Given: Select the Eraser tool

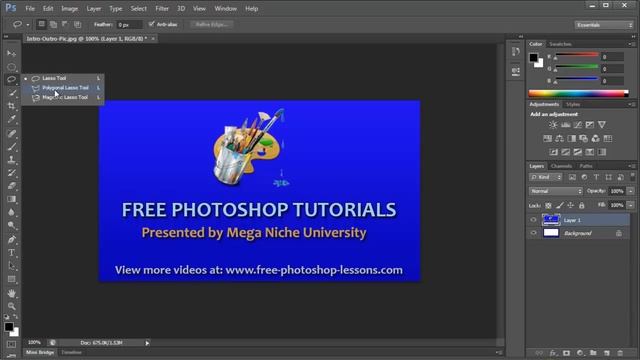Looking at the screenshot, I should (x=11, y=186).
